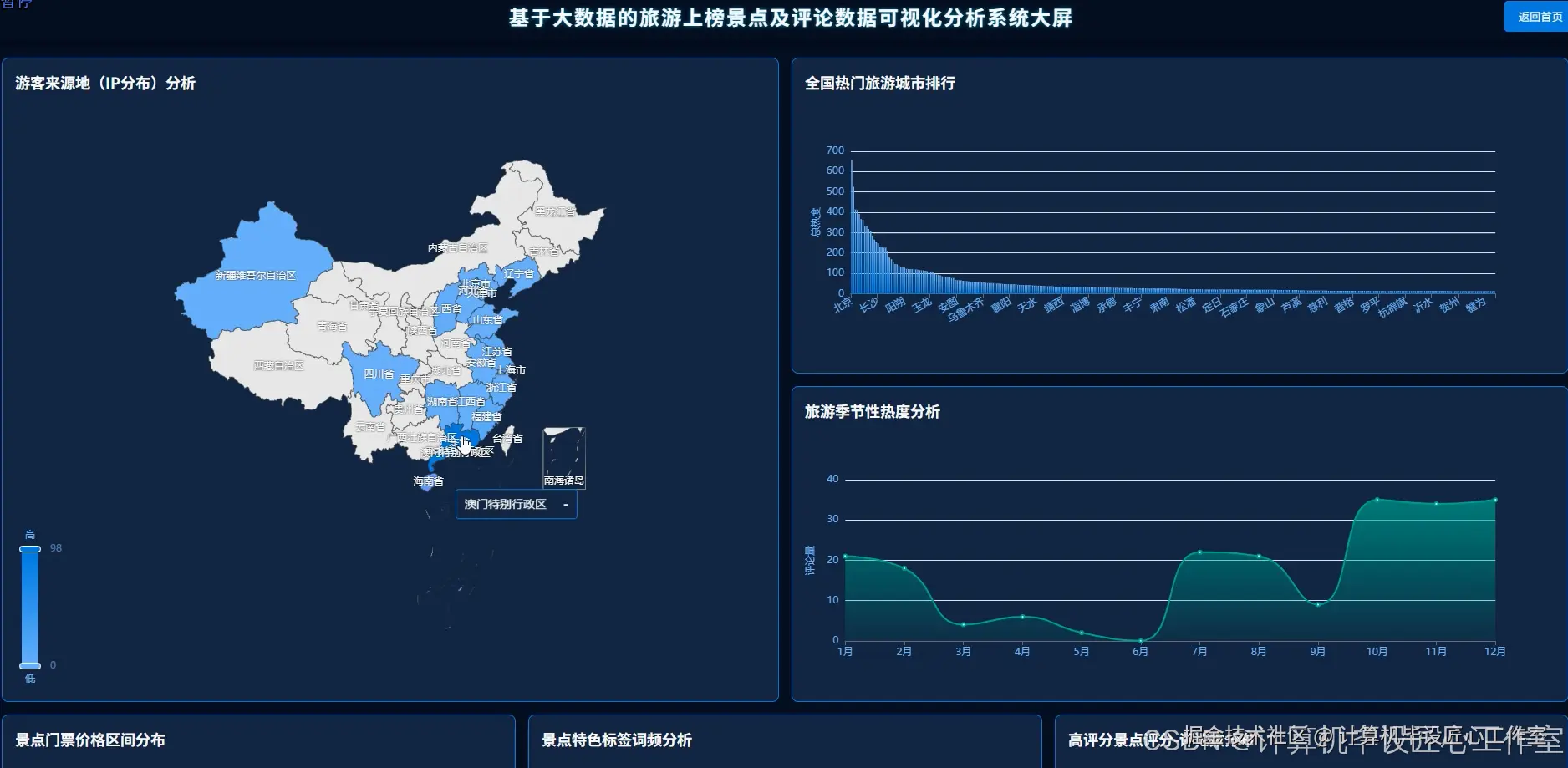1568x768 pixels.
Task: Select 内蒙古自治区 on the China map
Action: (x=457, y=248)
